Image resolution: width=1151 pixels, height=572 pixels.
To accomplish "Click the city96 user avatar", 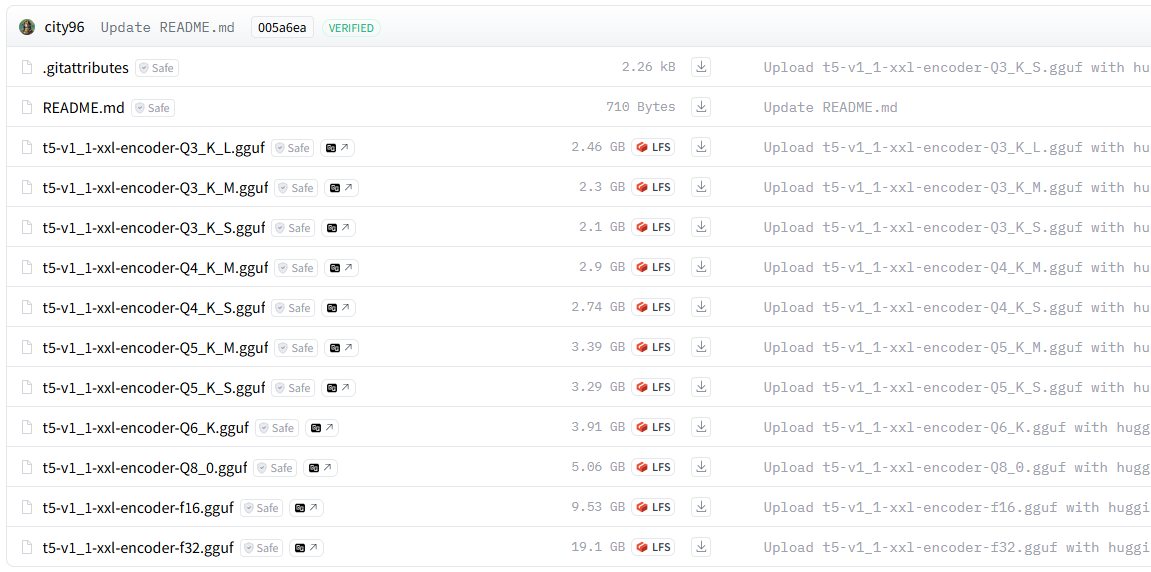I will (x=27, y=28).
